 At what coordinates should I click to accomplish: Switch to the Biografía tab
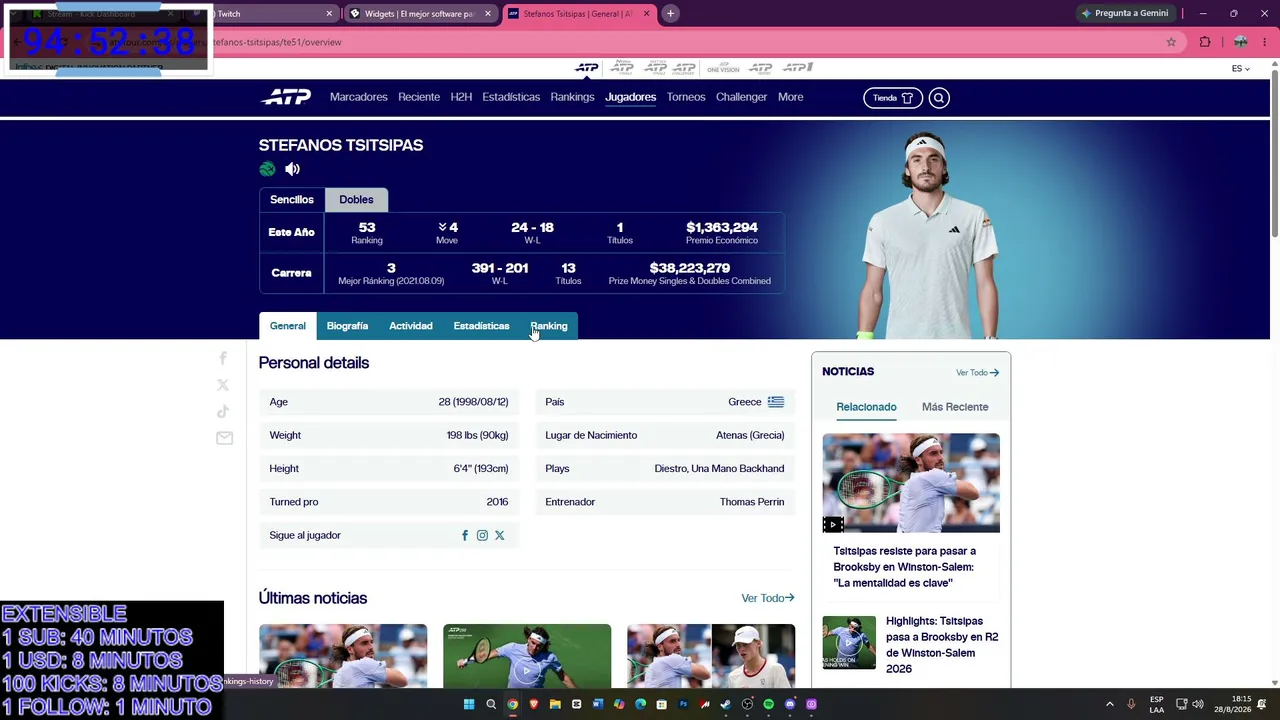tap(347, 326)
